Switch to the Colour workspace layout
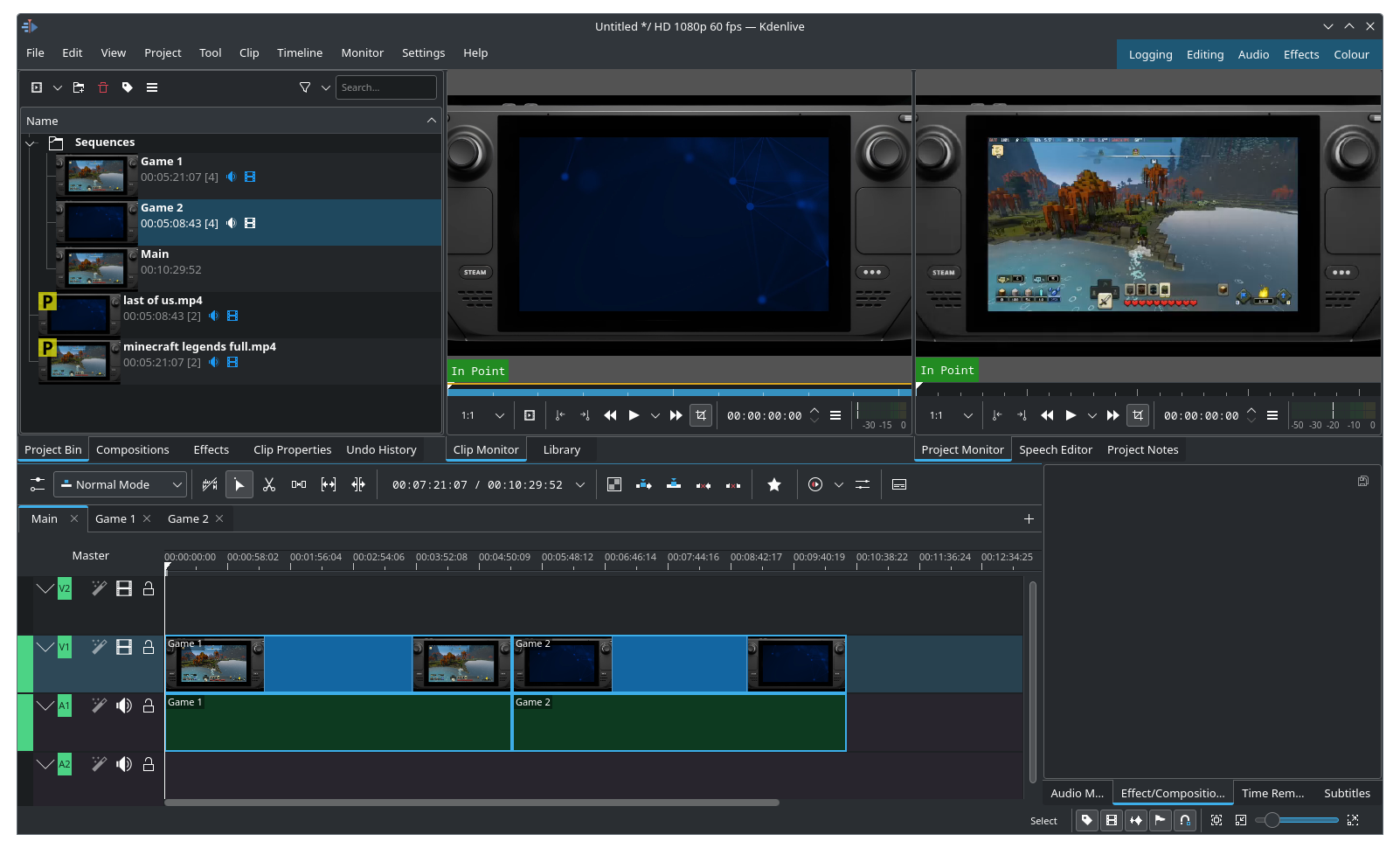1400x855 pixels. (x=1351, y=54)
